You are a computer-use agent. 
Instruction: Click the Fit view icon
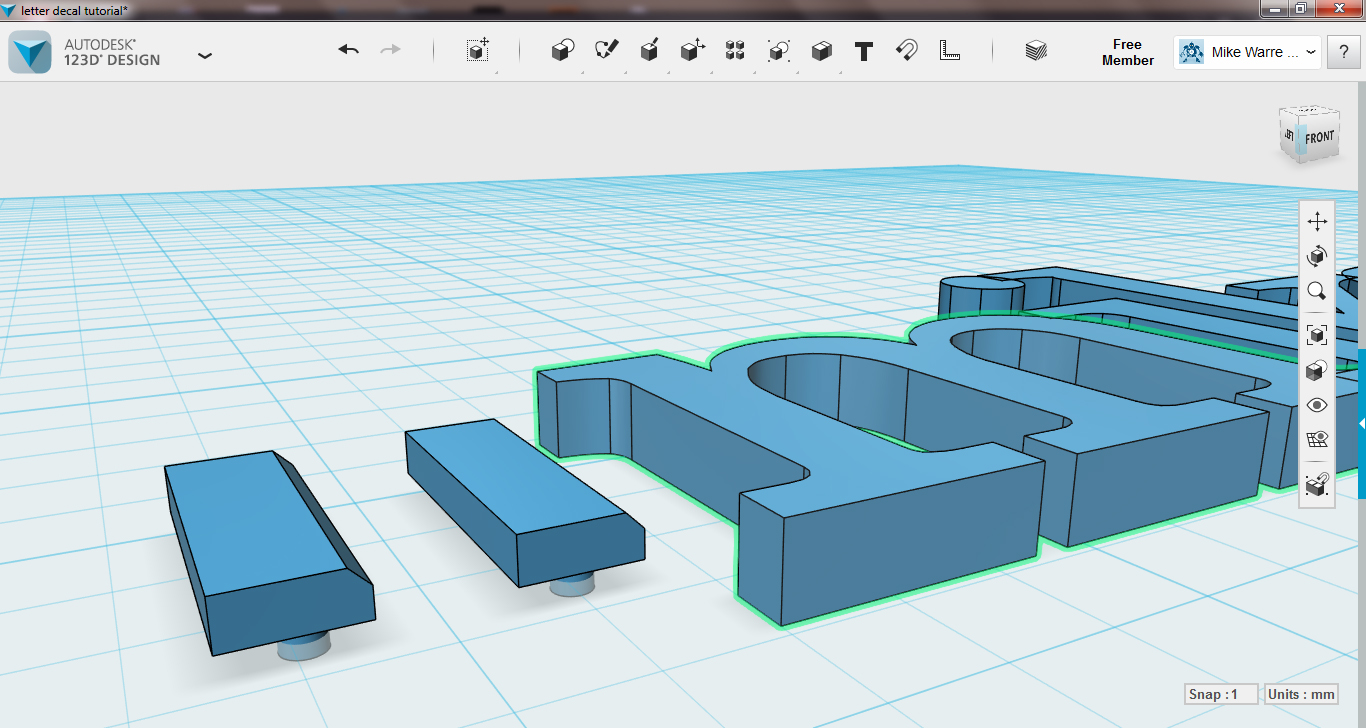click(1317, 335)
